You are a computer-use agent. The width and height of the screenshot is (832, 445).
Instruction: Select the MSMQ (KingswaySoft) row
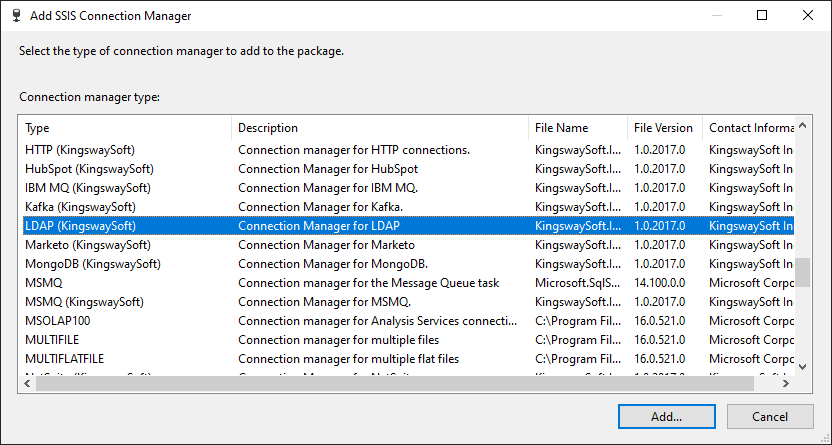coord(408,302)
